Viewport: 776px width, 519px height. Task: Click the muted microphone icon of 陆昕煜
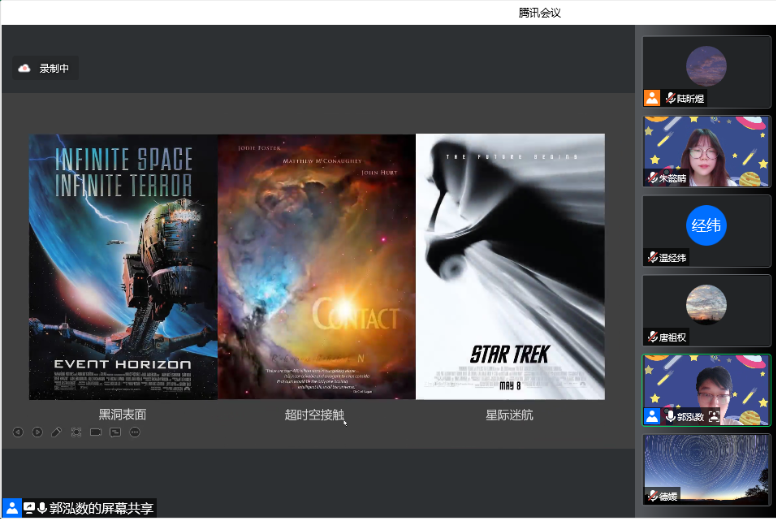670,98
